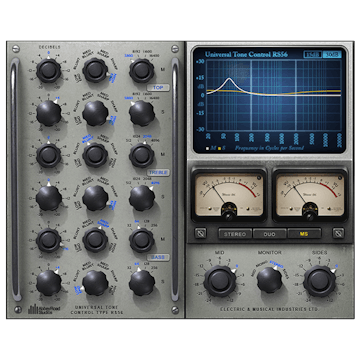Click the 'DECIBELS' heading above gain knobs
Viewport: 360px width, 360px height.
coord(49,47)
